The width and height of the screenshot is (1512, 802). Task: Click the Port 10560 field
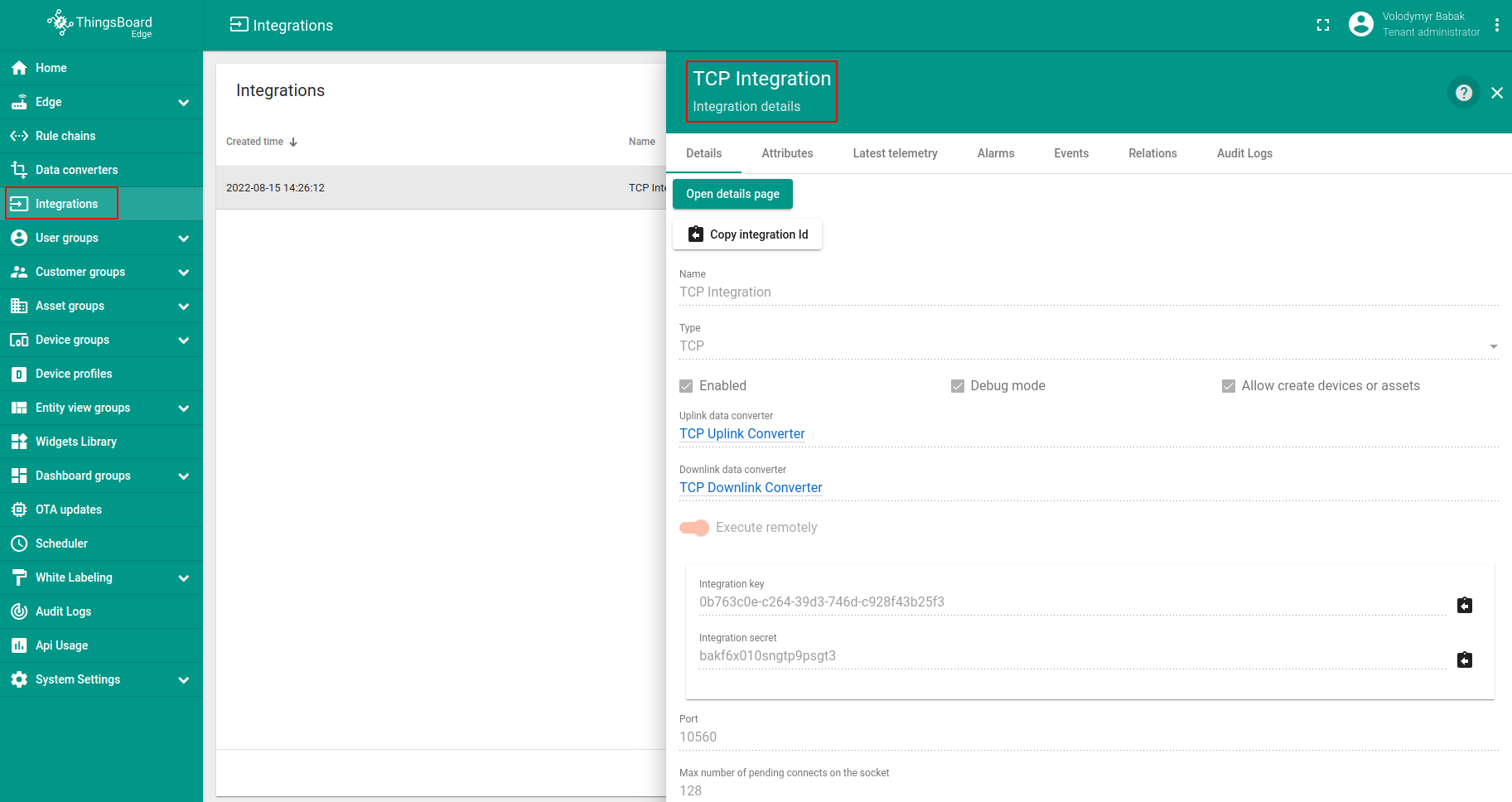(x=1089, y=737)
